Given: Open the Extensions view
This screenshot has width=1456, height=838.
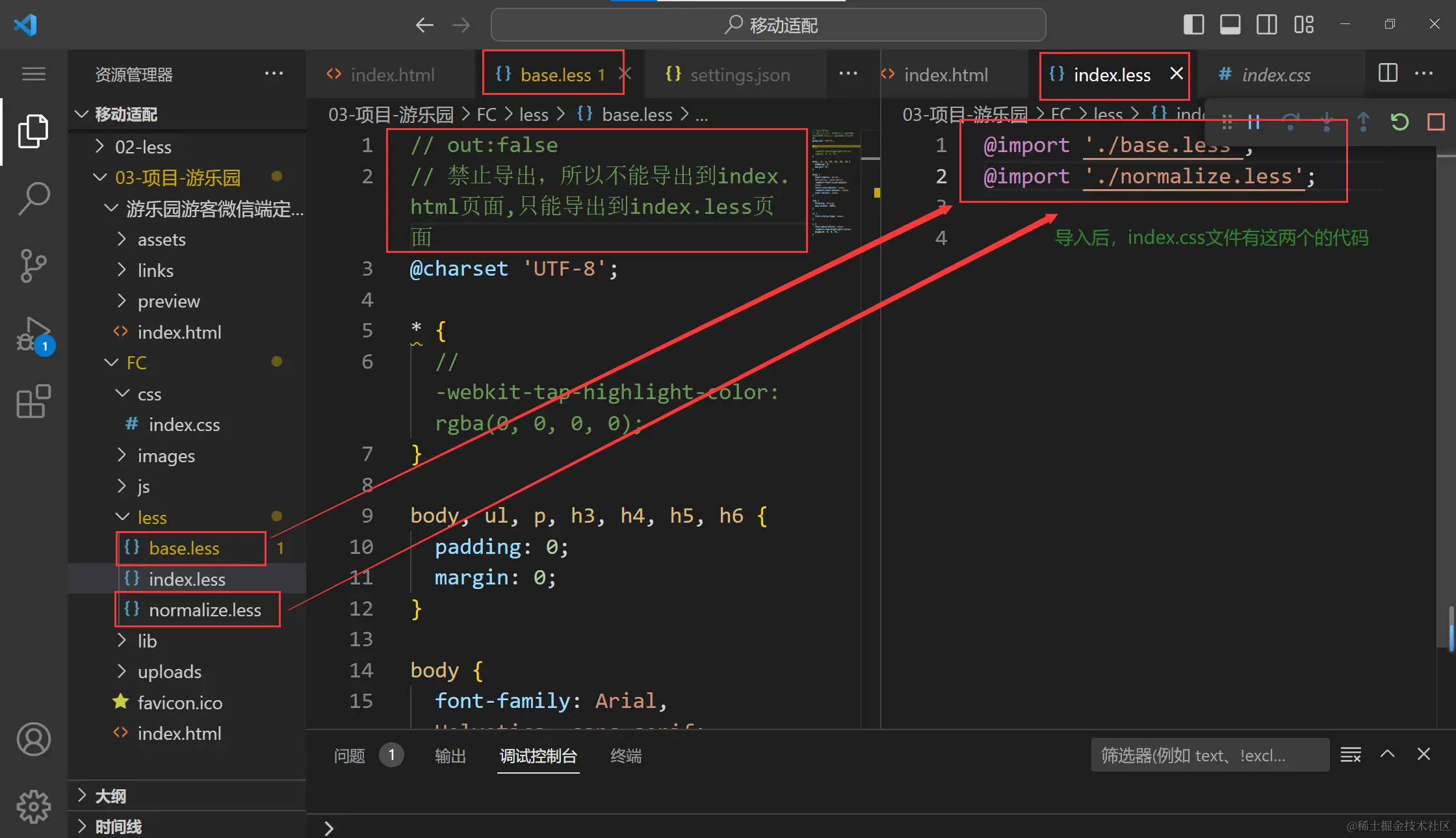Looking at the screenshot, I should click(x=34, y=401).
